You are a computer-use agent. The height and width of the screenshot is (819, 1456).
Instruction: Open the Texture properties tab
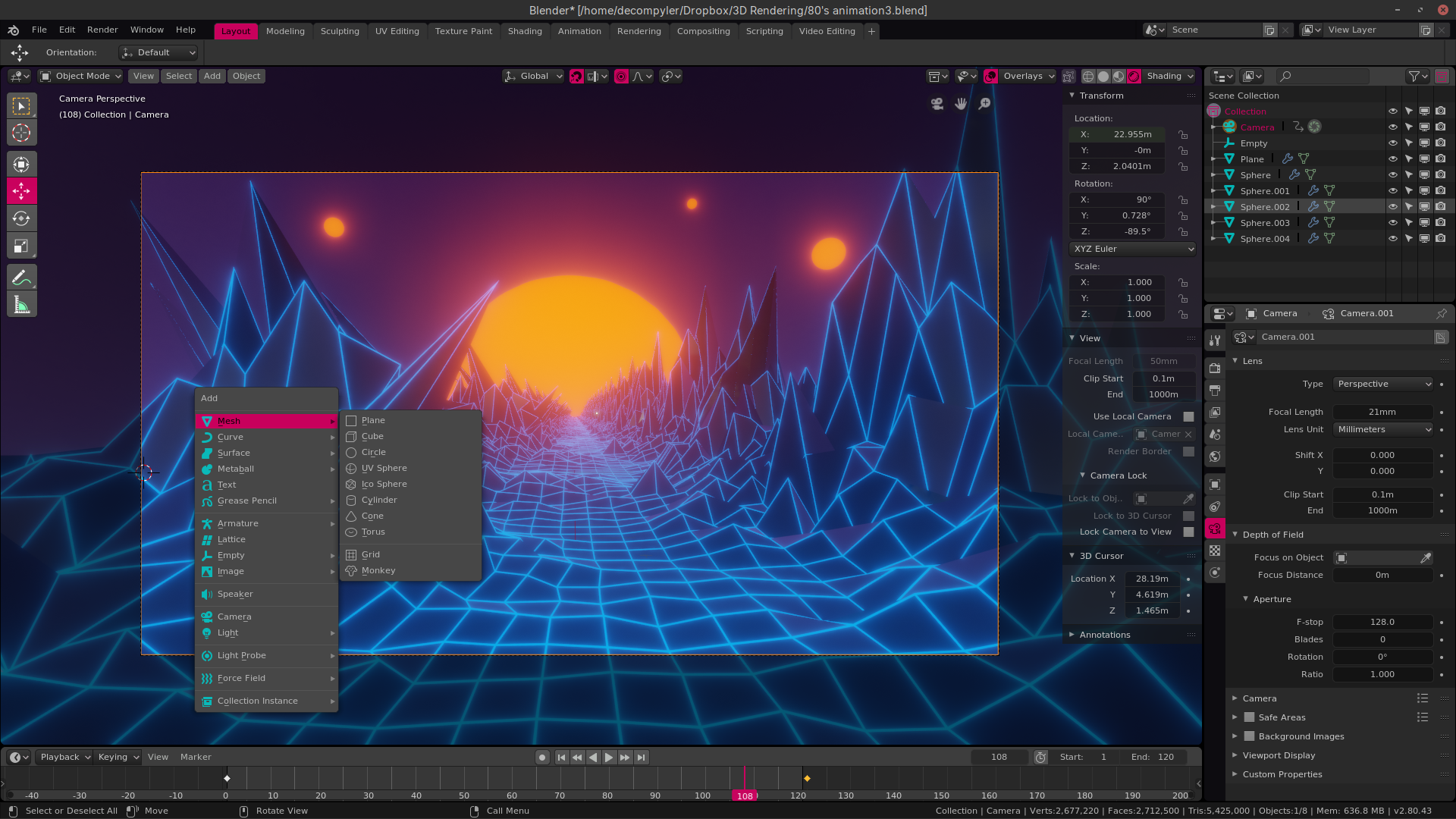pos(1215,551)
